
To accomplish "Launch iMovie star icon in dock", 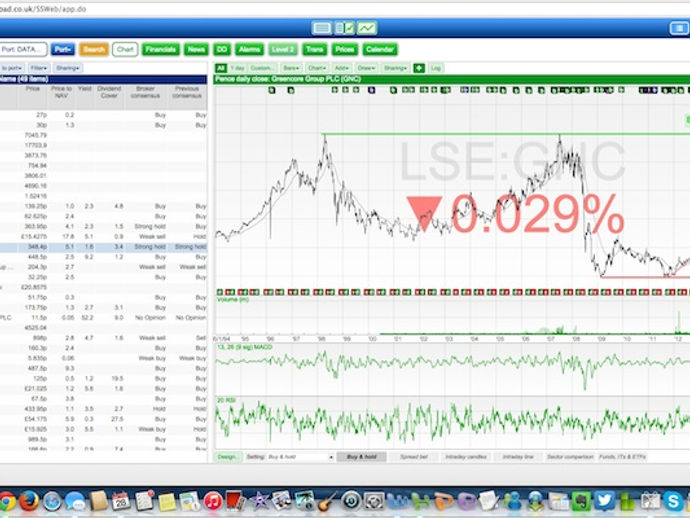I will click(259, 502).
